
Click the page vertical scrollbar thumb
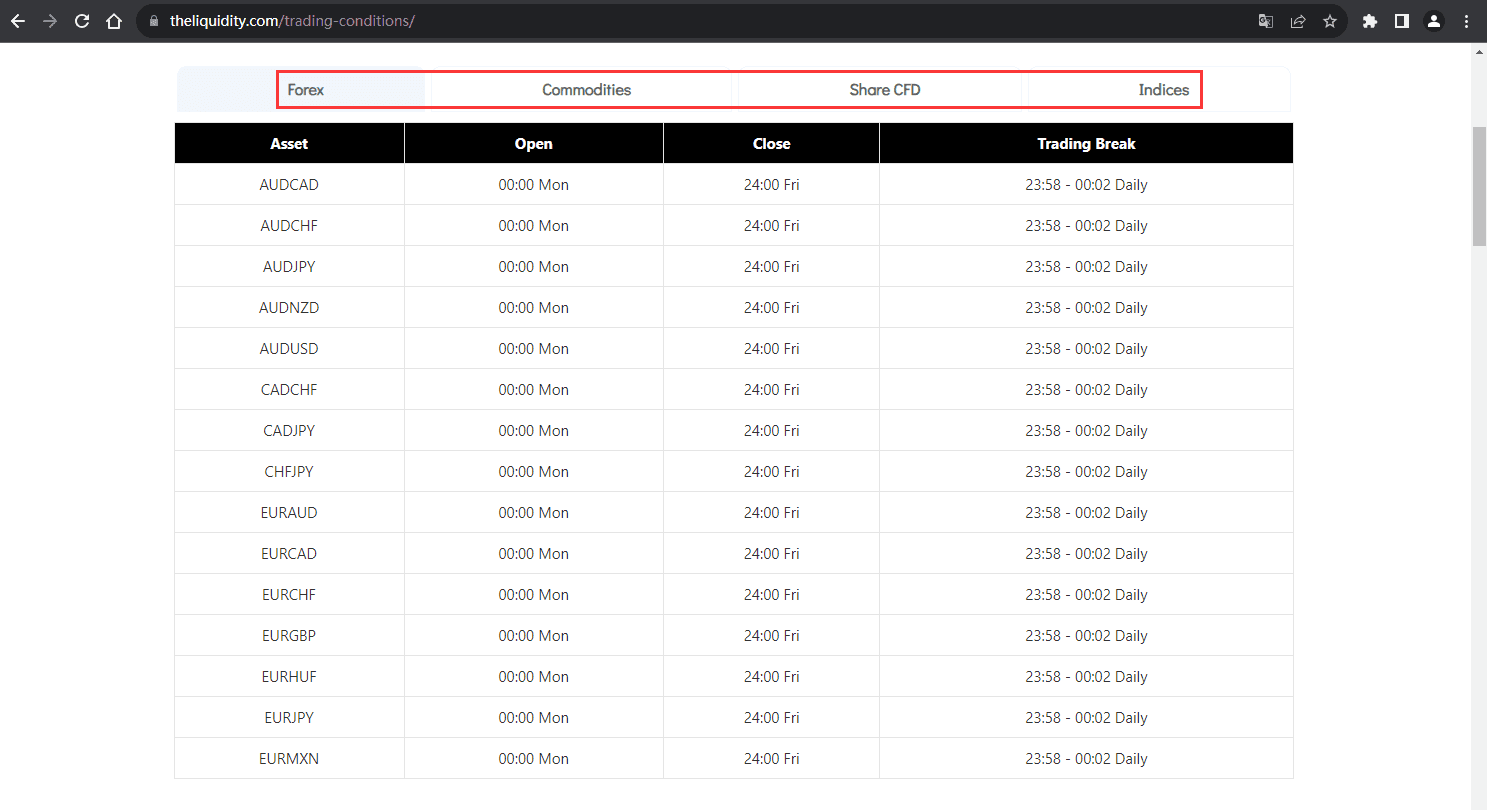click(x=1479, y=186)
